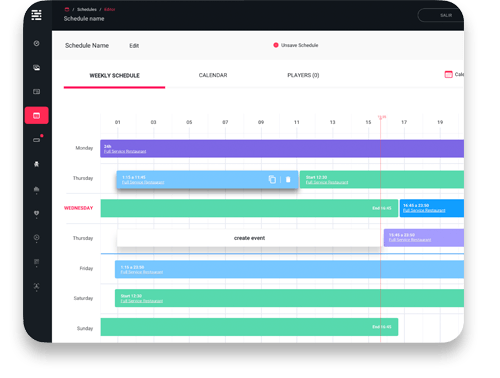Open the dashboard gauge icon in the sidebar
Viewport: 500px width, 378px height.
(37, 43)
